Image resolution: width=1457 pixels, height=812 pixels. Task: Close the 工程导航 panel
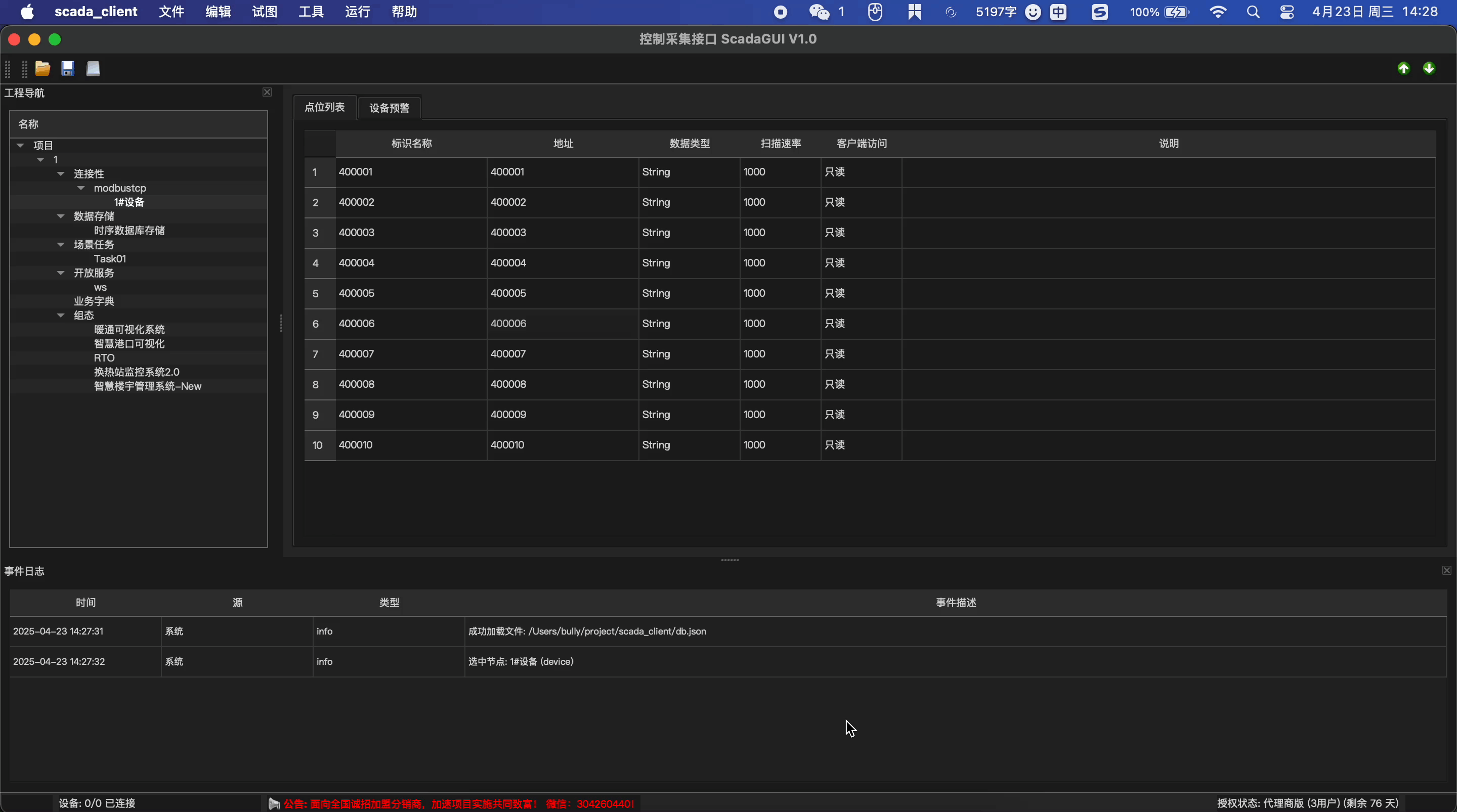(x=267, y=92)
